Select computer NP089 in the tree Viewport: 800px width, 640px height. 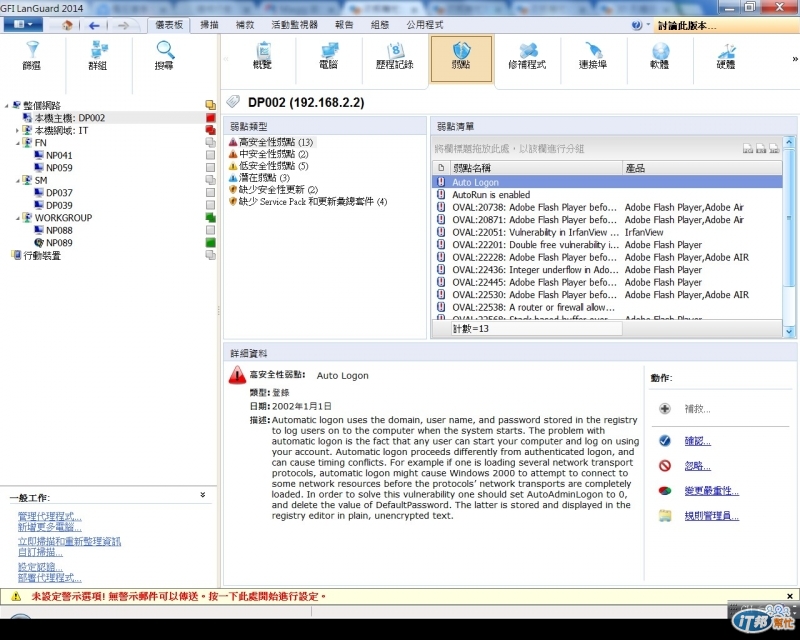[59, 243]
